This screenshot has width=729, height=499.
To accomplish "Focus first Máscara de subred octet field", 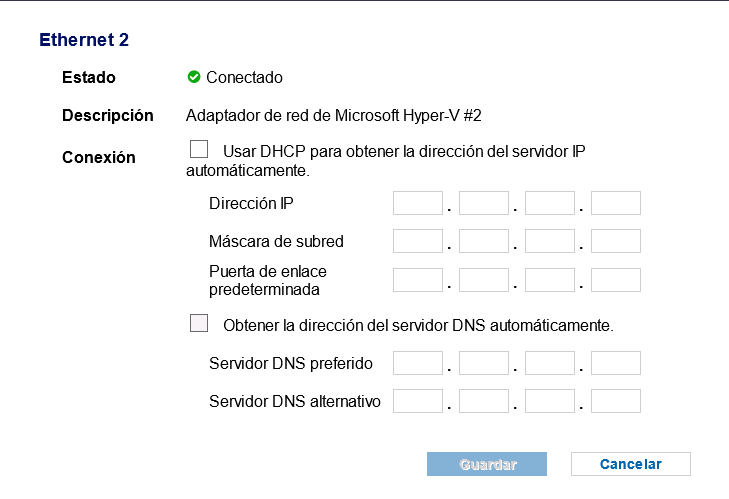I will [418, 241].
